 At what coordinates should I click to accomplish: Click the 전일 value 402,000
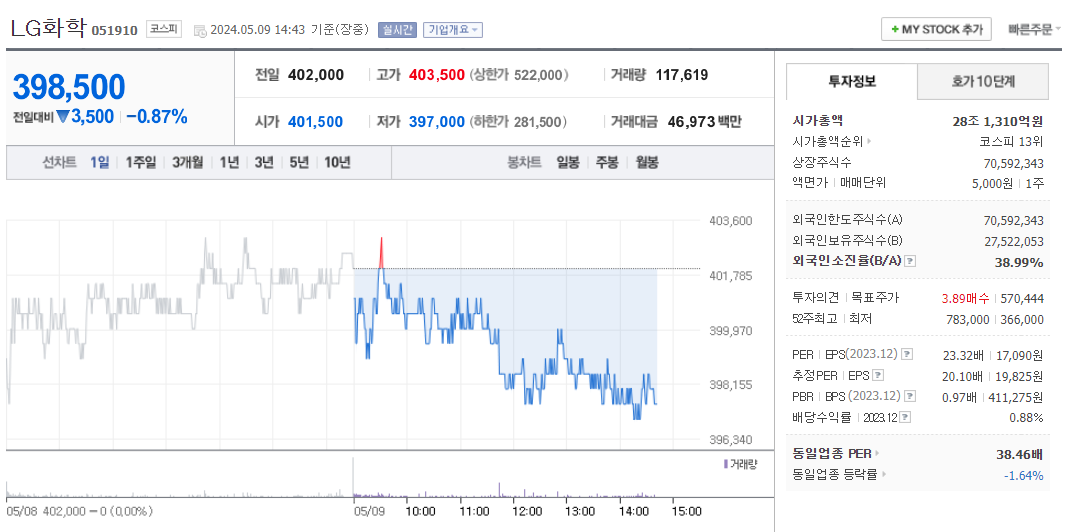(x=316, y=75)
